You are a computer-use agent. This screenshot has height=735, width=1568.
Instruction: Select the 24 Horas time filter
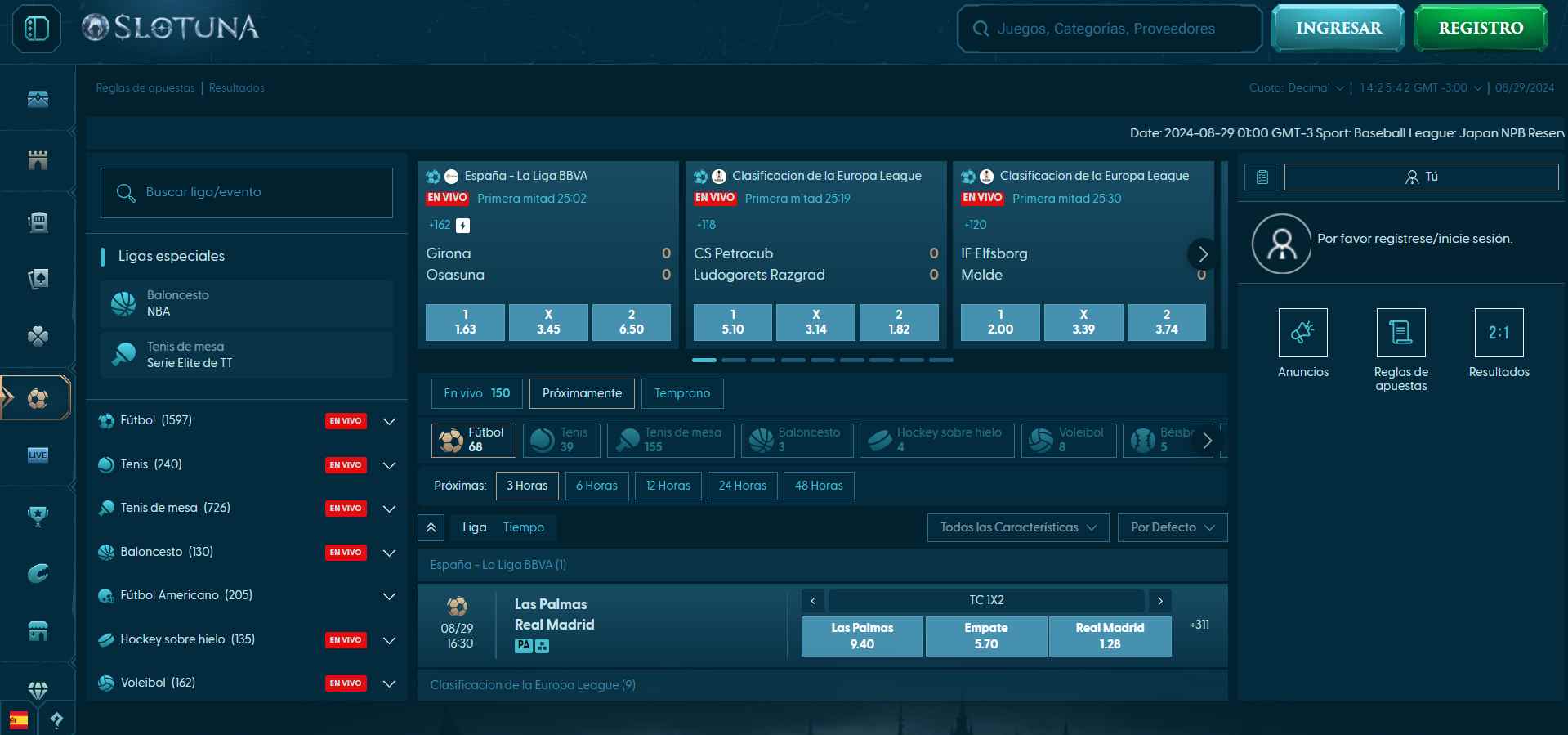point(742,486)
